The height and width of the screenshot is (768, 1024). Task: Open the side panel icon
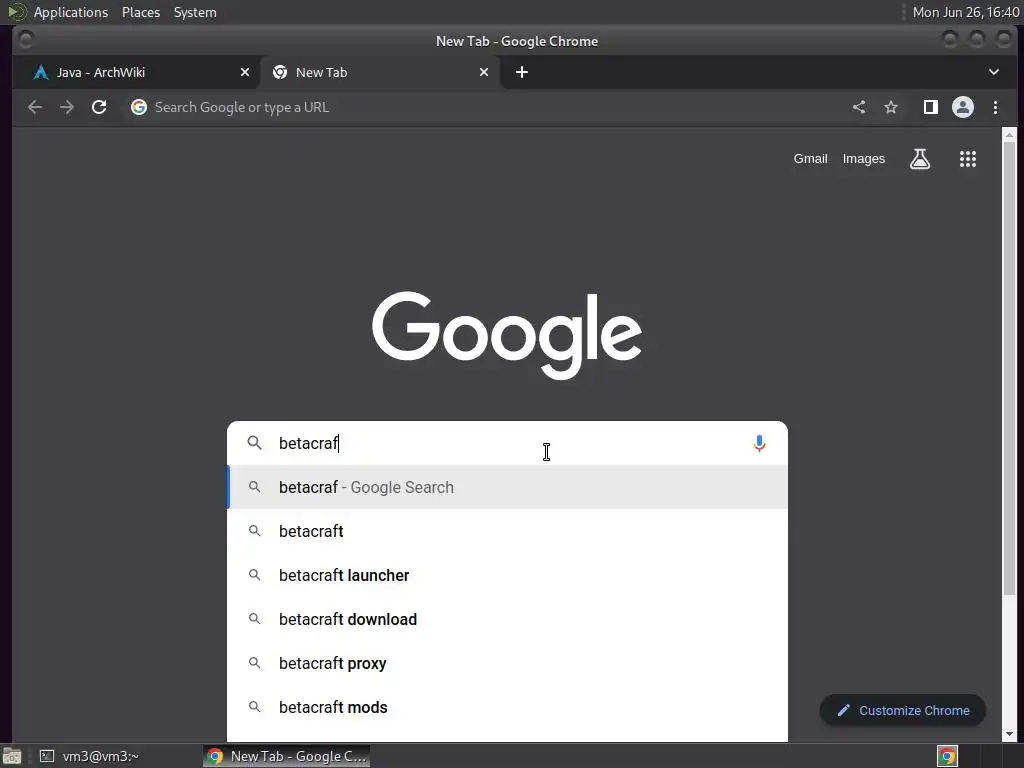(931, 107)
